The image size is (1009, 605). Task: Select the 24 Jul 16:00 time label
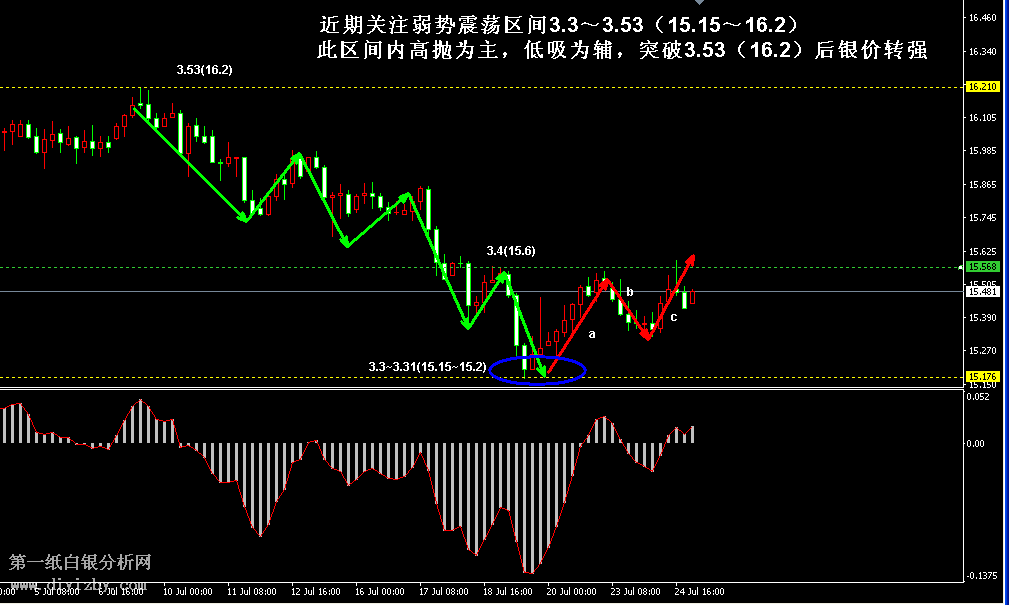(699, 591)
